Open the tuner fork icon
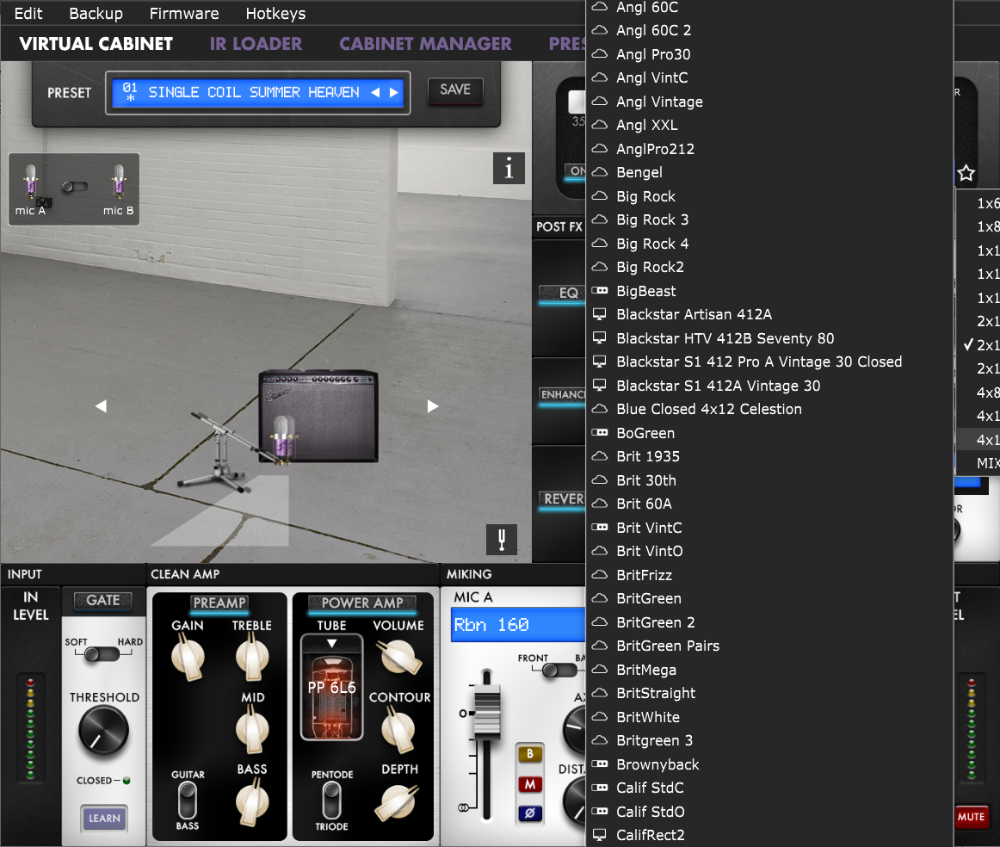The image size is (1000, 847). (501, 540)
